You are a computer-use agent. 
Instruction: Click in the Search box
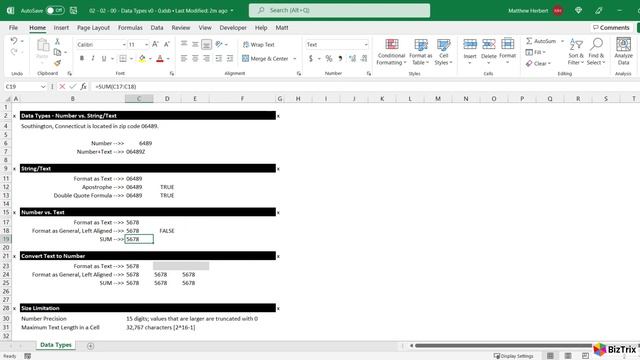[340, 10]
